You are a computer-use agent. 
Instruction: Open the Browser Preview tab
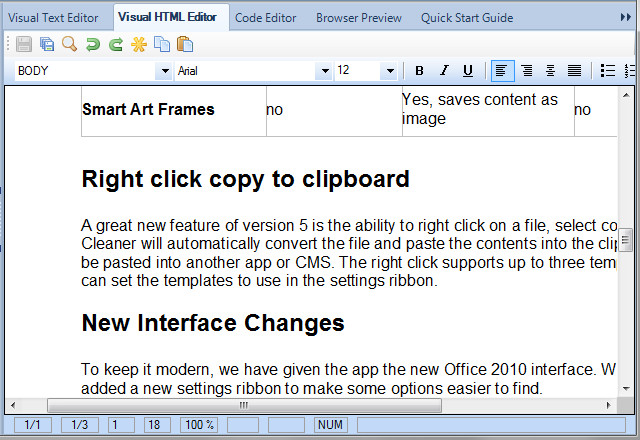point(359,18)
